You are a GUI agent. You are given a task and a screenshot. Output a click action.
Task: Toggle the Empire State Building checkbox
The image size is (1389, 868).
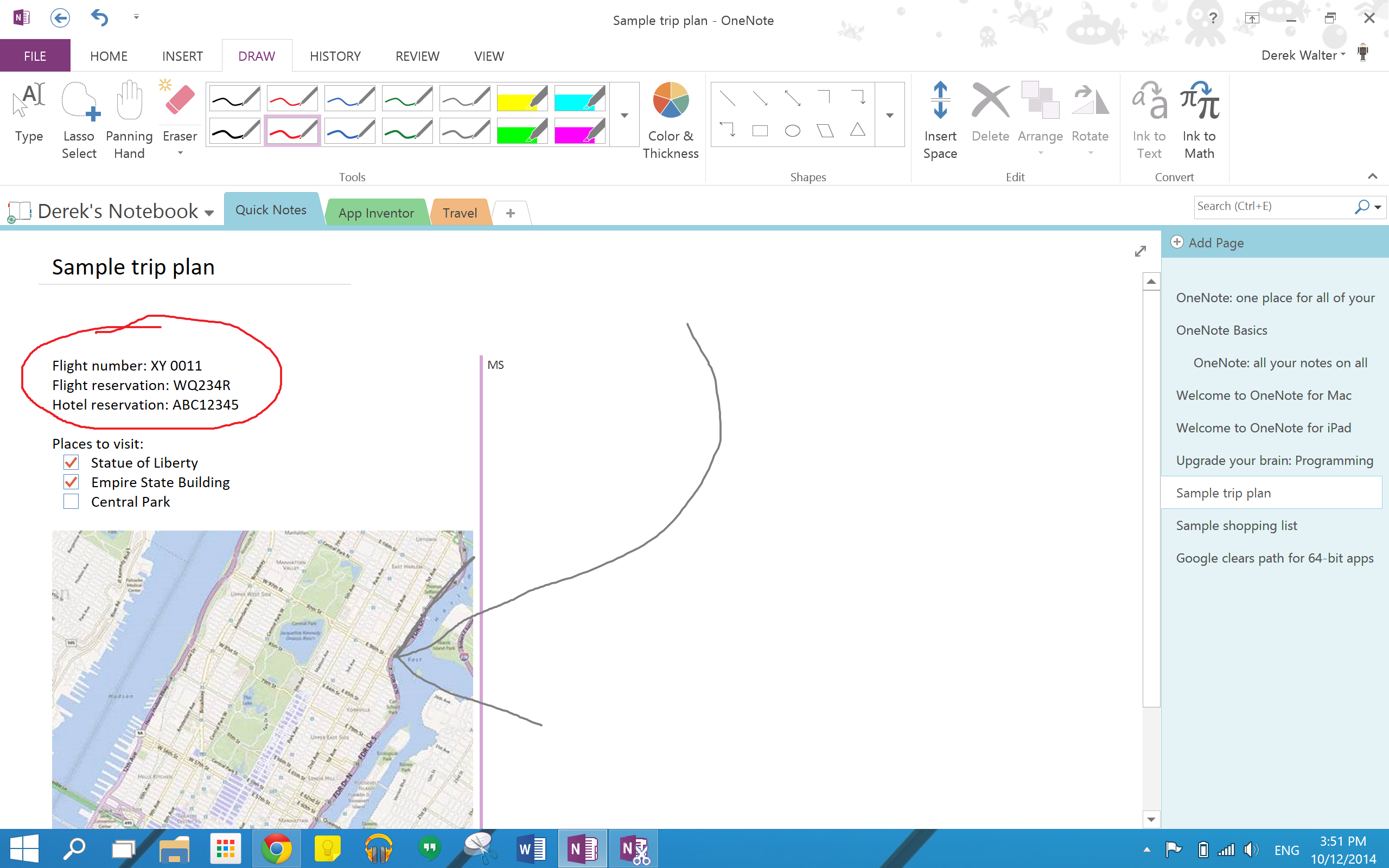pos(71,482)
